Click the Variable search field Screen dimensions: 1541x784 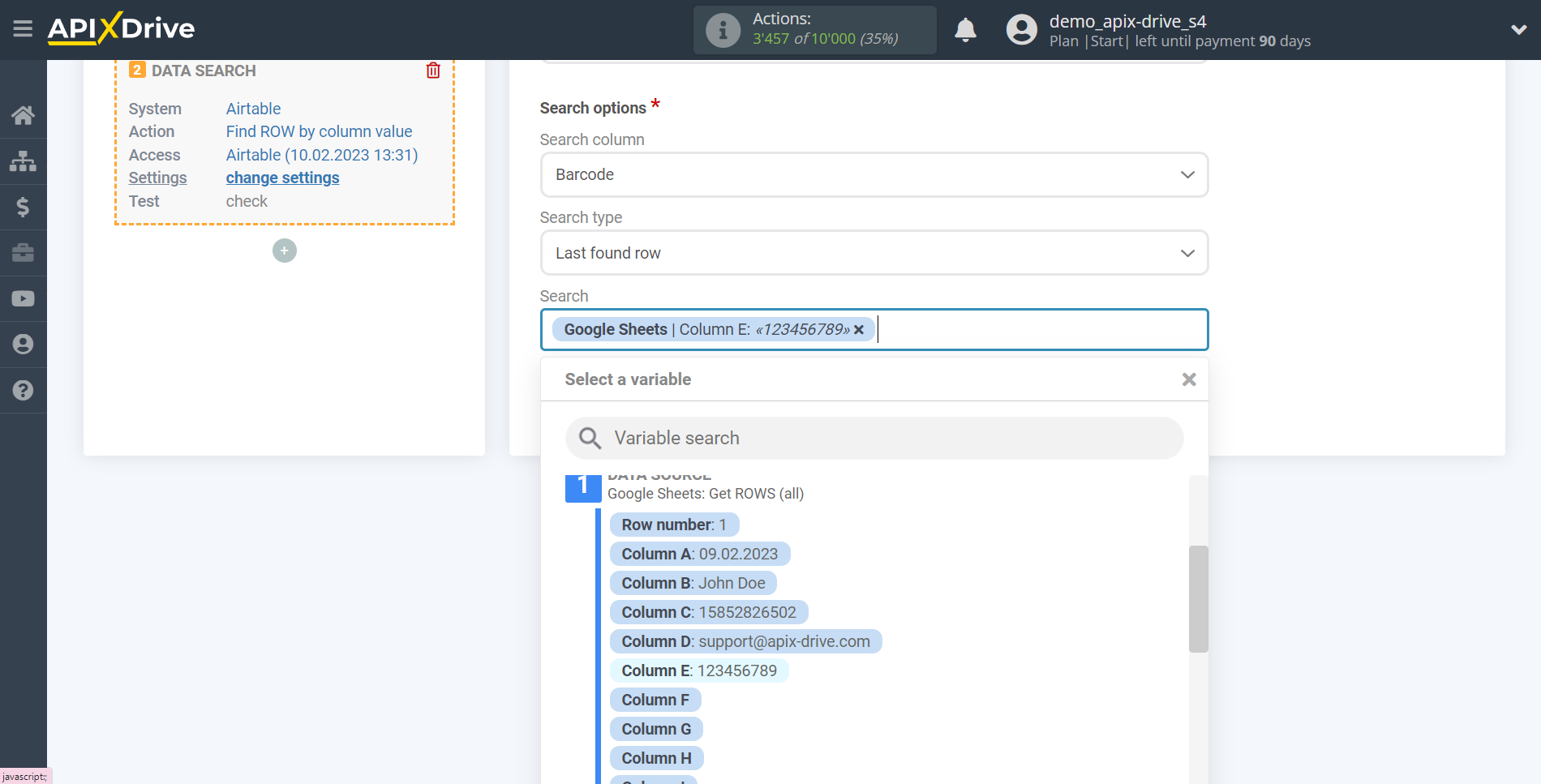click(x=874, y=438)
